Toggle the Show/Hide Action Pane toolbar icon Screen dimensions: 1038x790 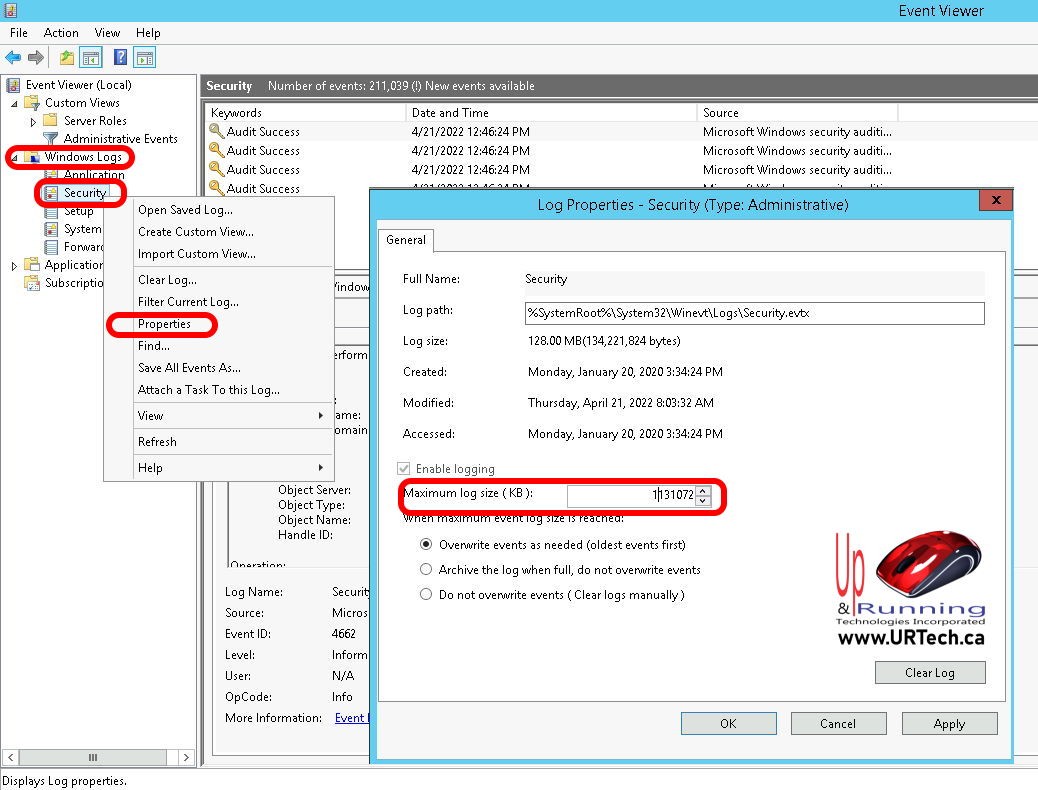(145, 58)
